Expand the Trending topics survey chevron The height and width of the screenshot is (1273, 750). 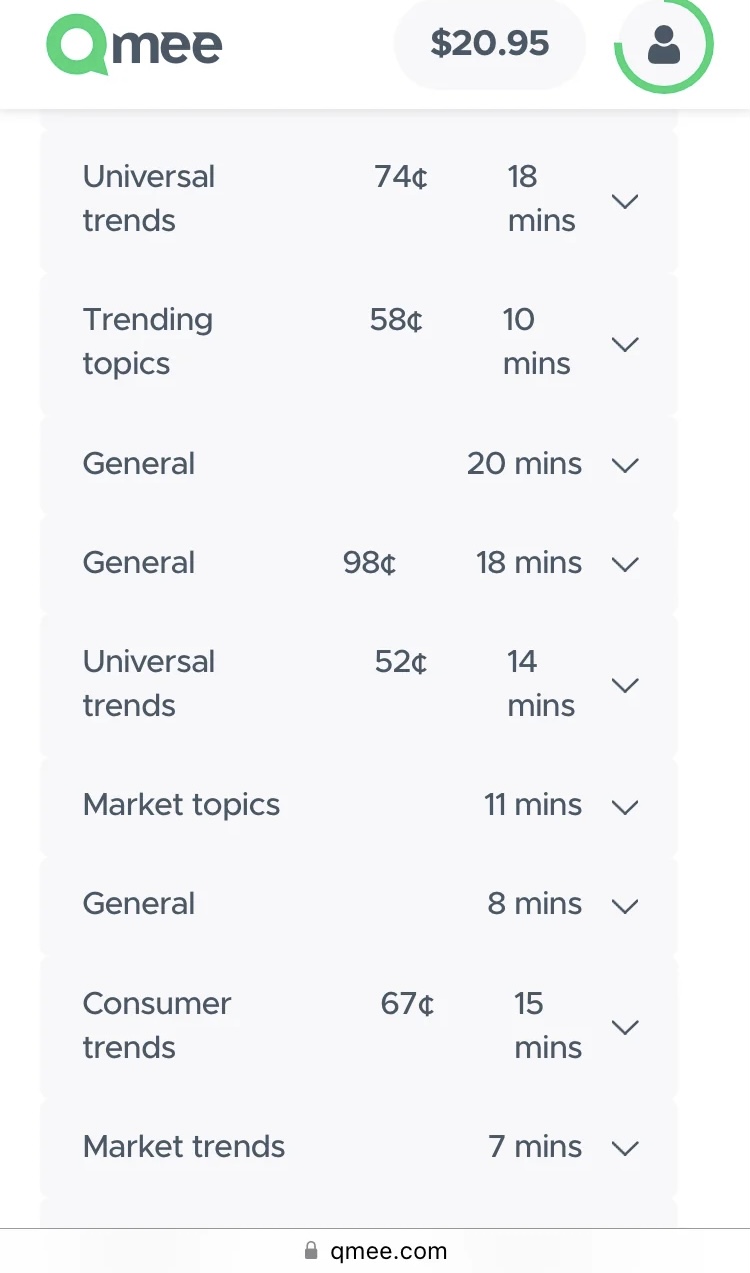coord(625,344)
